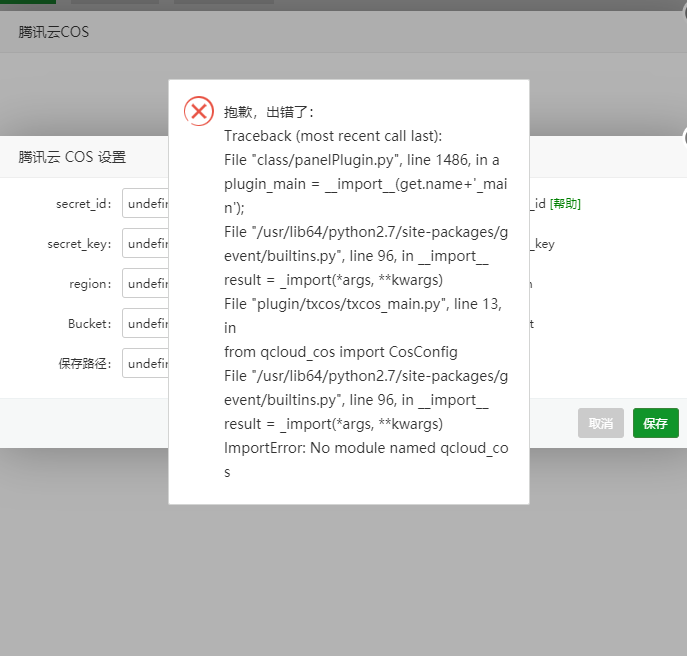Click the green 保存 button

point(655,423)
